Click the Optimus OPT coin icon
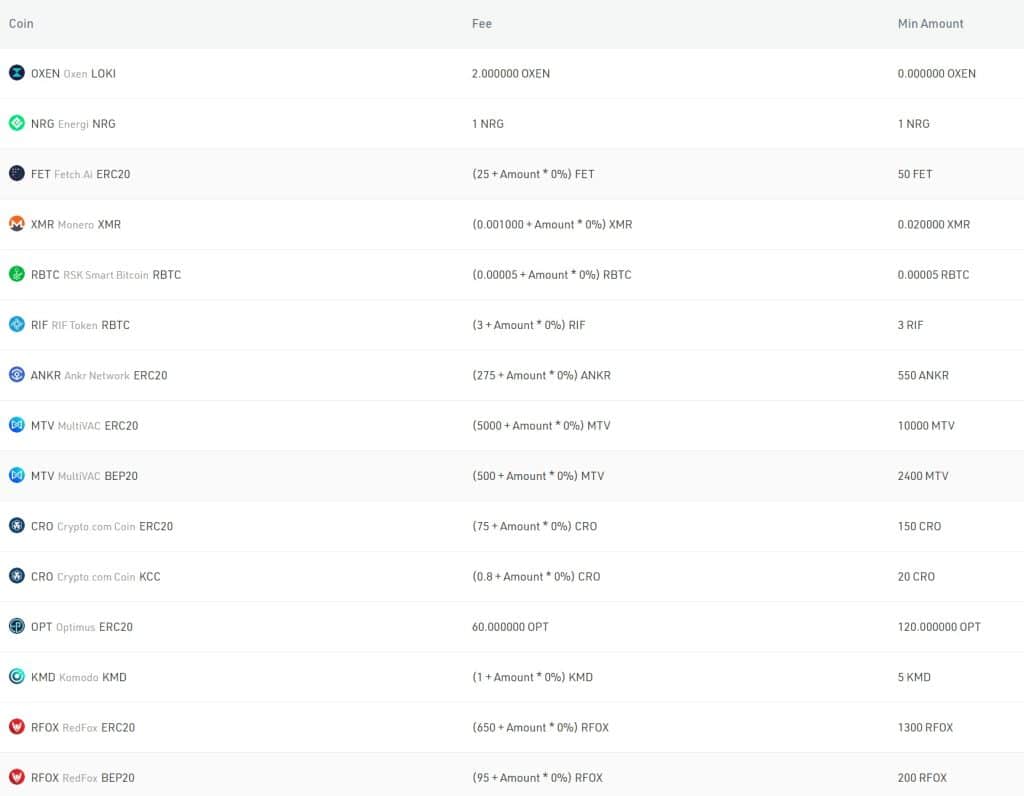This screenshot has height=796, width=1024. click(17, 626)
